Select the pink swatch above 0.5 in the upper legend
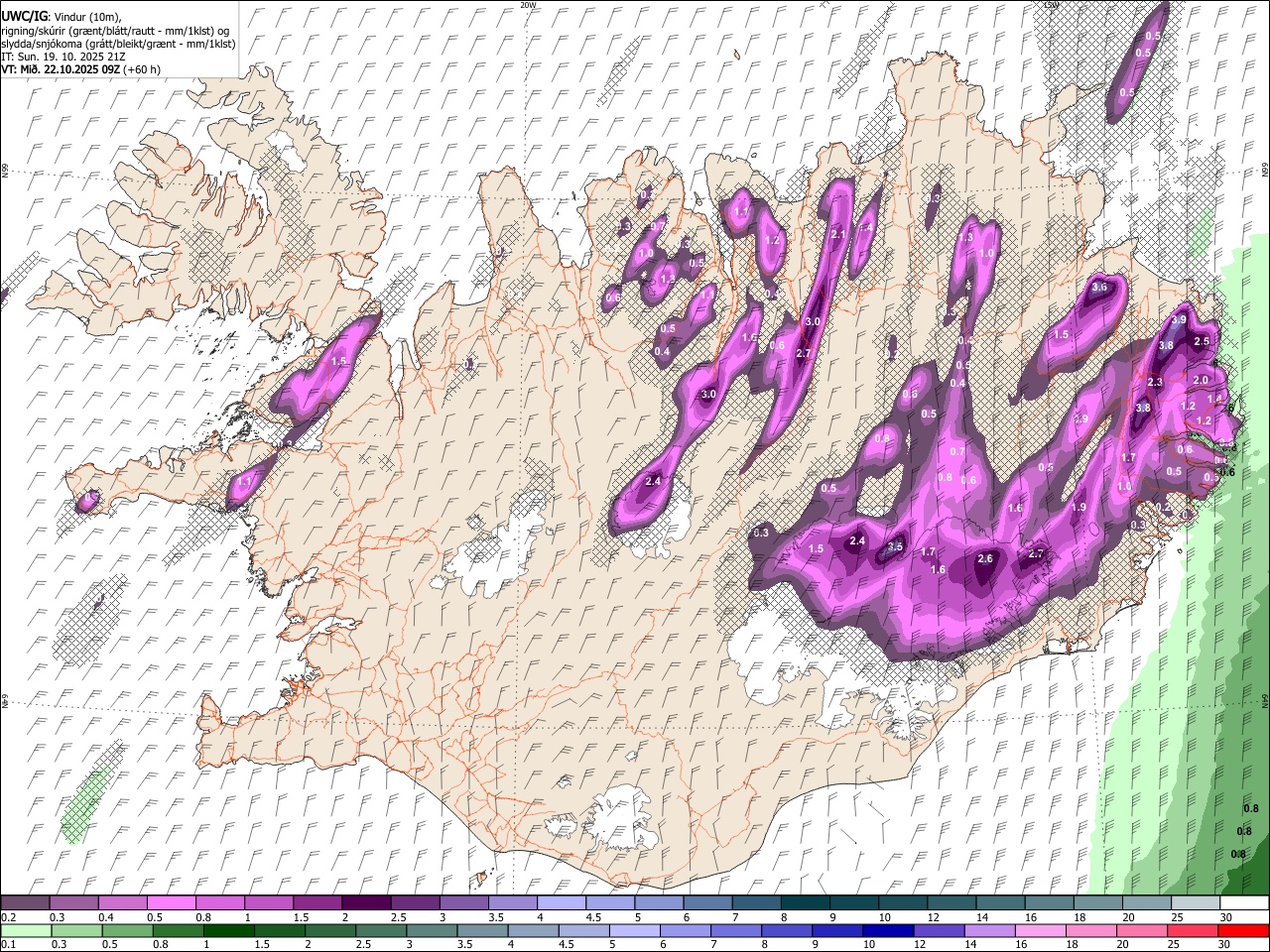Viewport: 1270px width, 952px height. [171, 902]
